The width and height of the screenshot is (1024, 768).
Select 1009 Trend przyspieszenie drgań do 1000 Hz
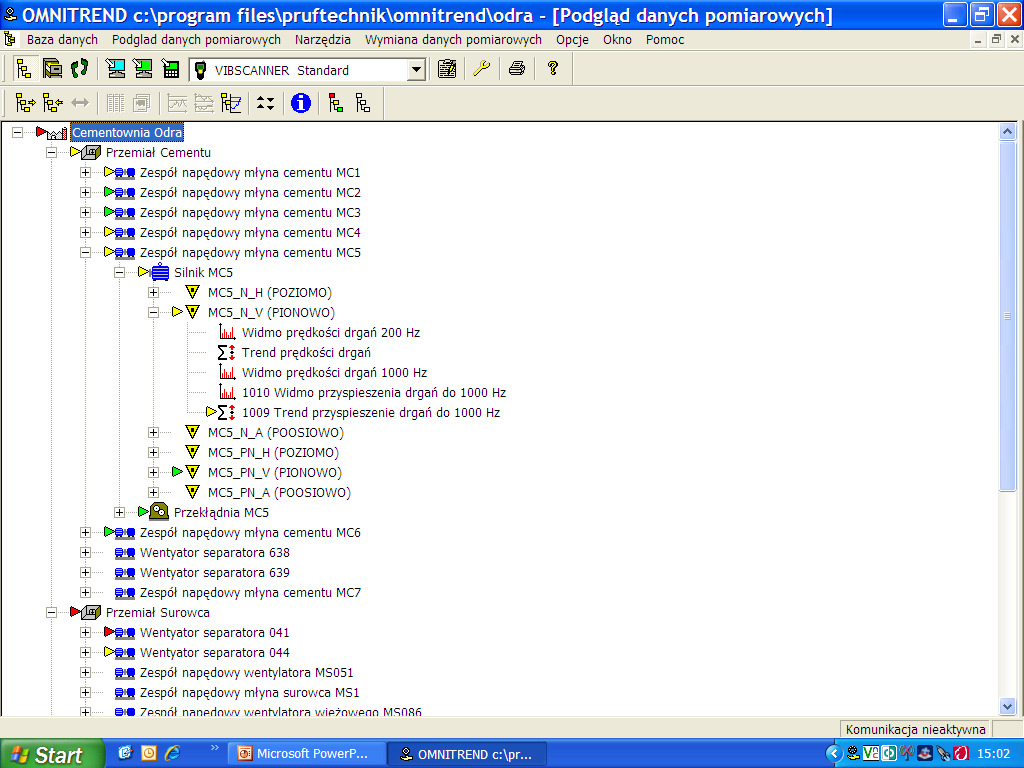tap(371, 413)
